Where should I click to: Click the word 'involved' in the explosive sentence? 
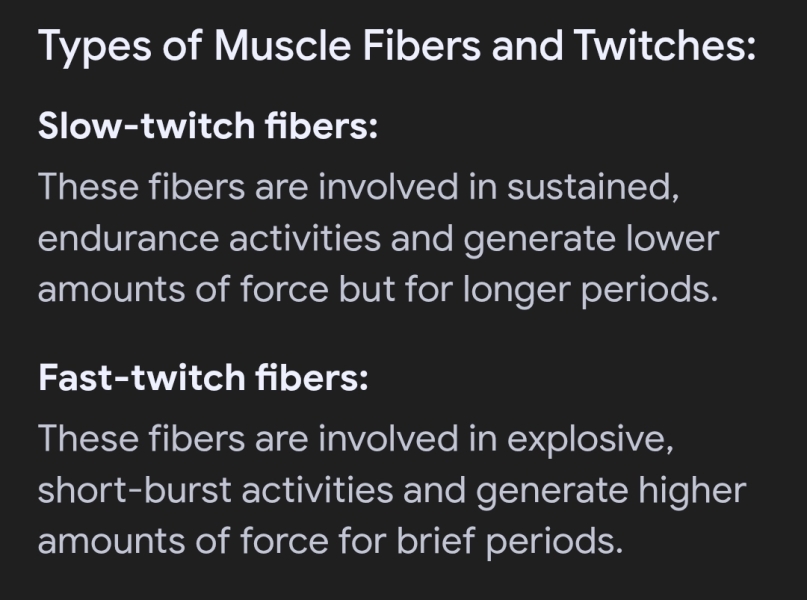(388, 438)
